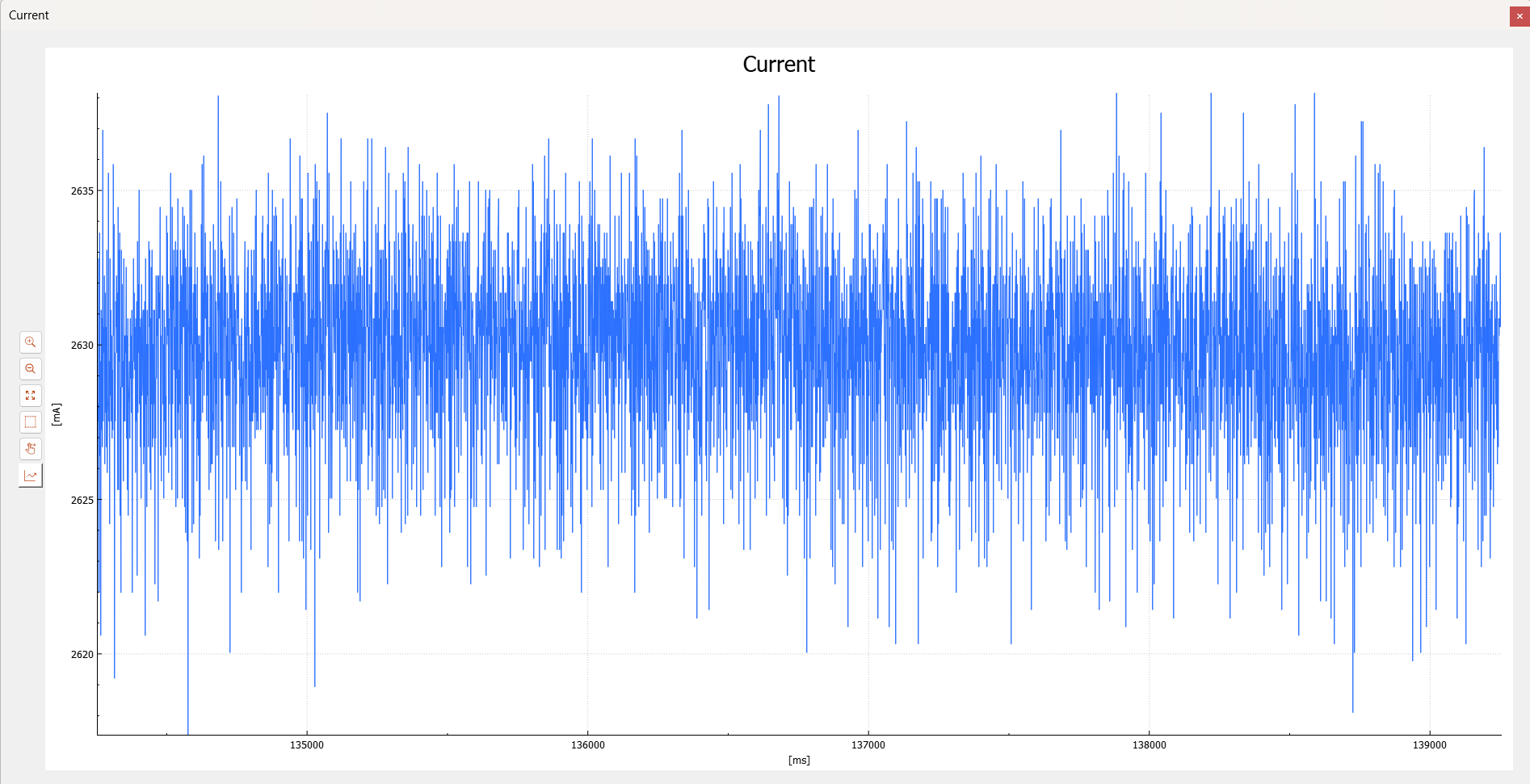The image size is (1530, 784).
Task: Click the 139000 x-axis tick label
Action: point(1429,744)
